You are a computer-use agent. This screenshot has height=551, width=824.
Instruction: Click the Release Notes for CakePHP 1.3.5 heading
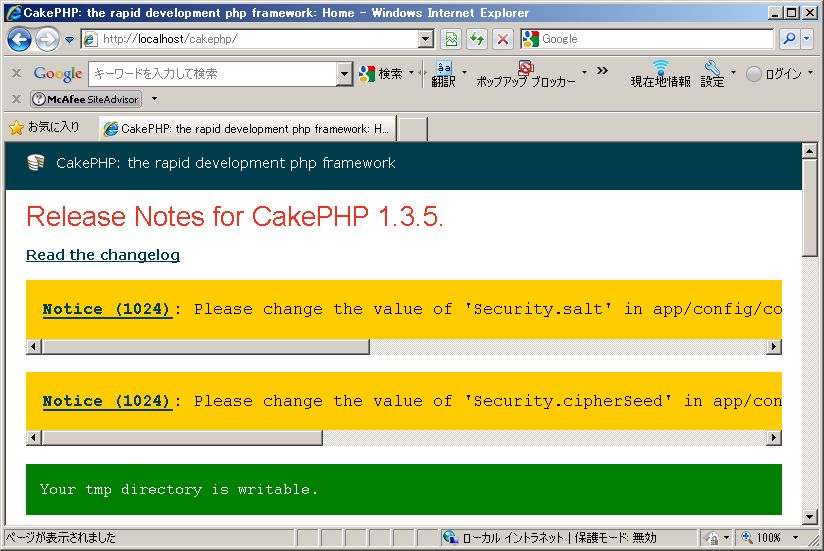pyautogui.click(x=235, y=216)
